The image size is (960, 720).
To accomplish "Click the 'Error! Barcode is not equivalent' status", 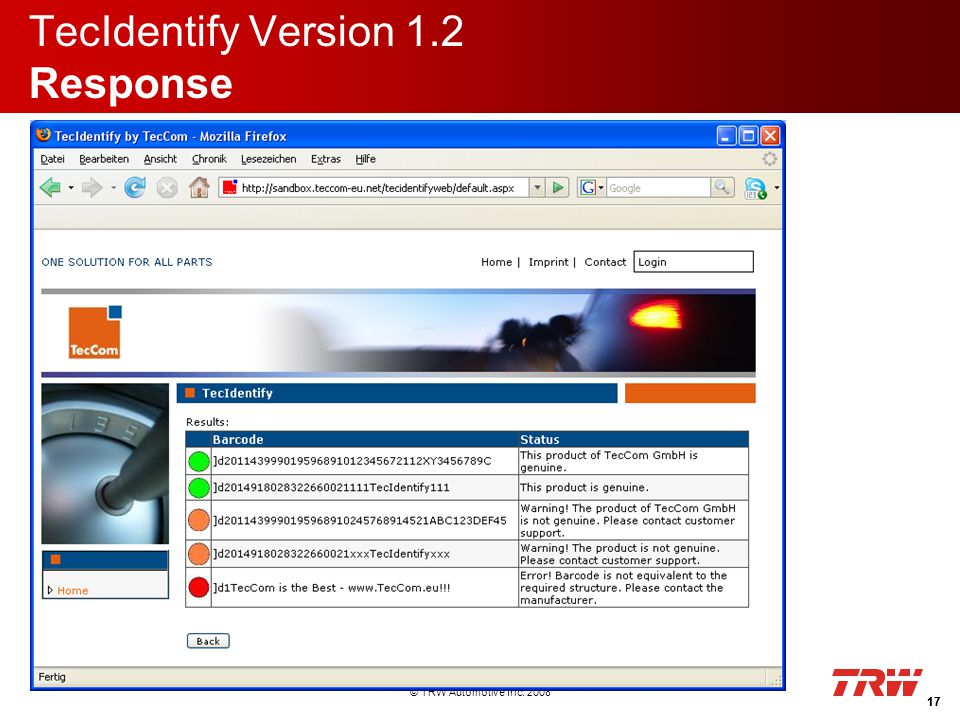I will click(623, 588).
